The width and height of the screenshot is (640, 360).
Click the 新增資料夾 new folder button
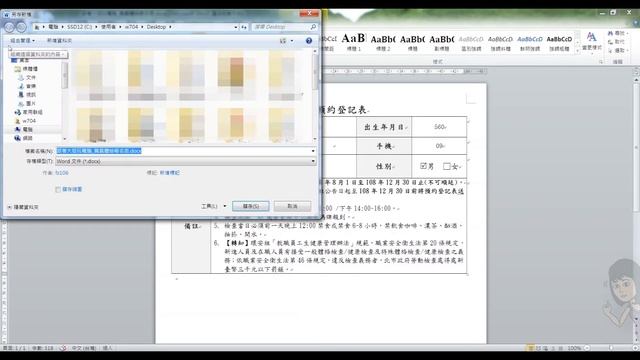pos(59,40)
